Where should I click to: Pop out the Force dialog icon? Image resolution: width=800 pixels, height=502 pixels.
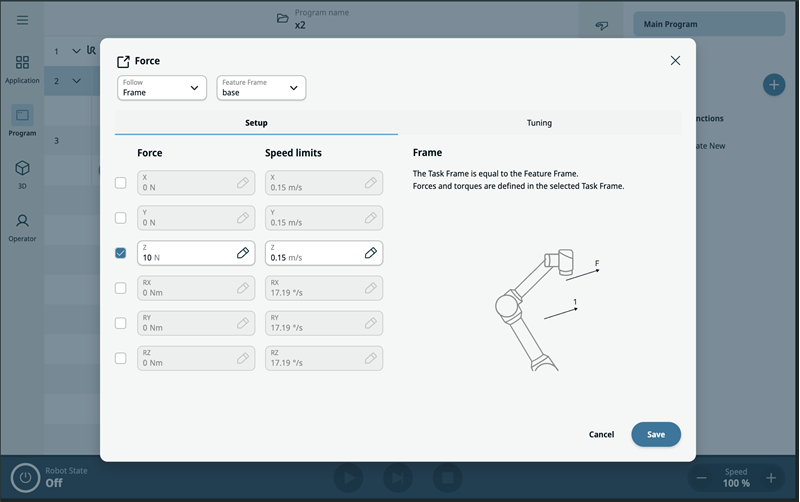123,61
